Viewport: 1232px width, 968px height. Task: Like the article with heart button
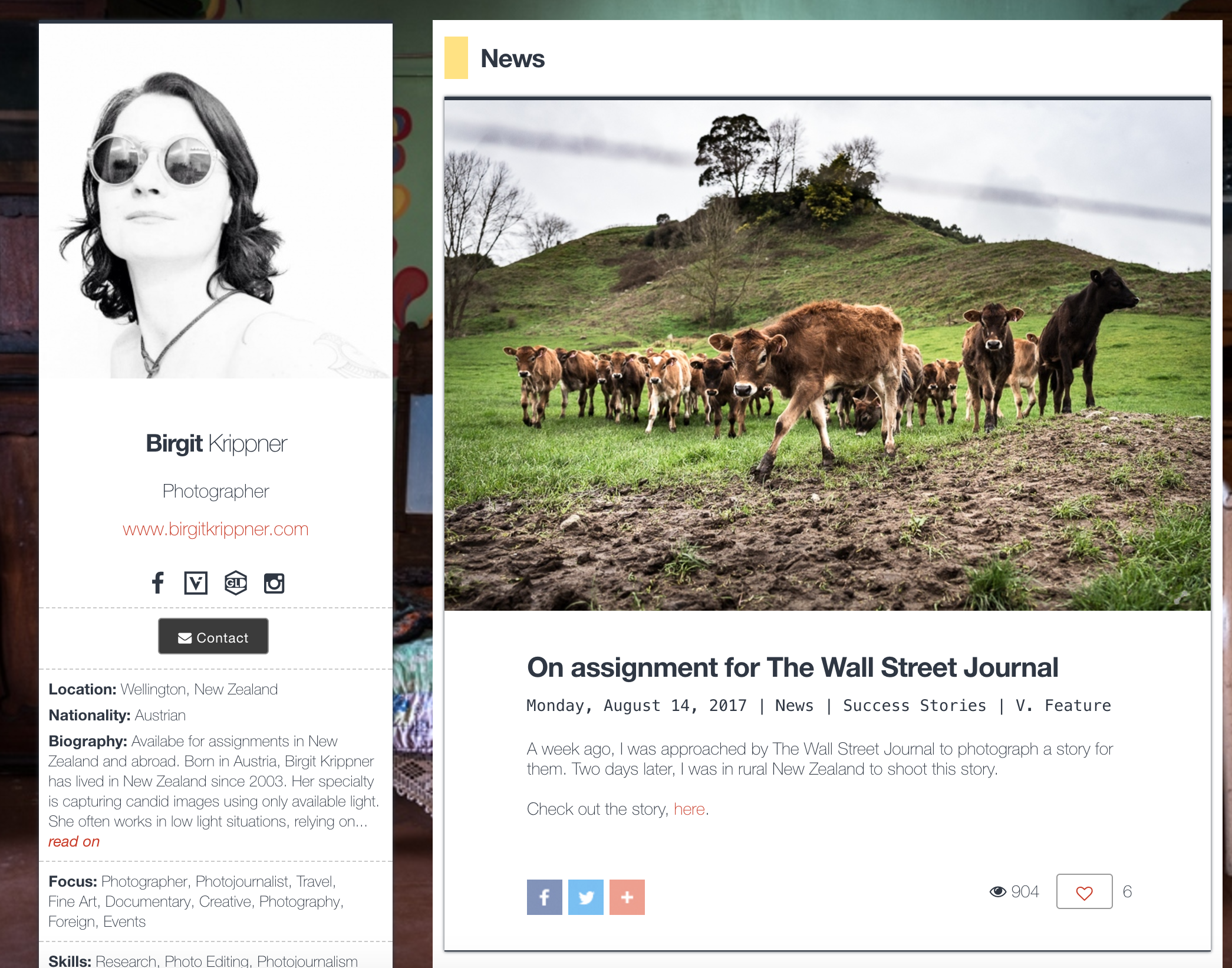coord(1084,891)
